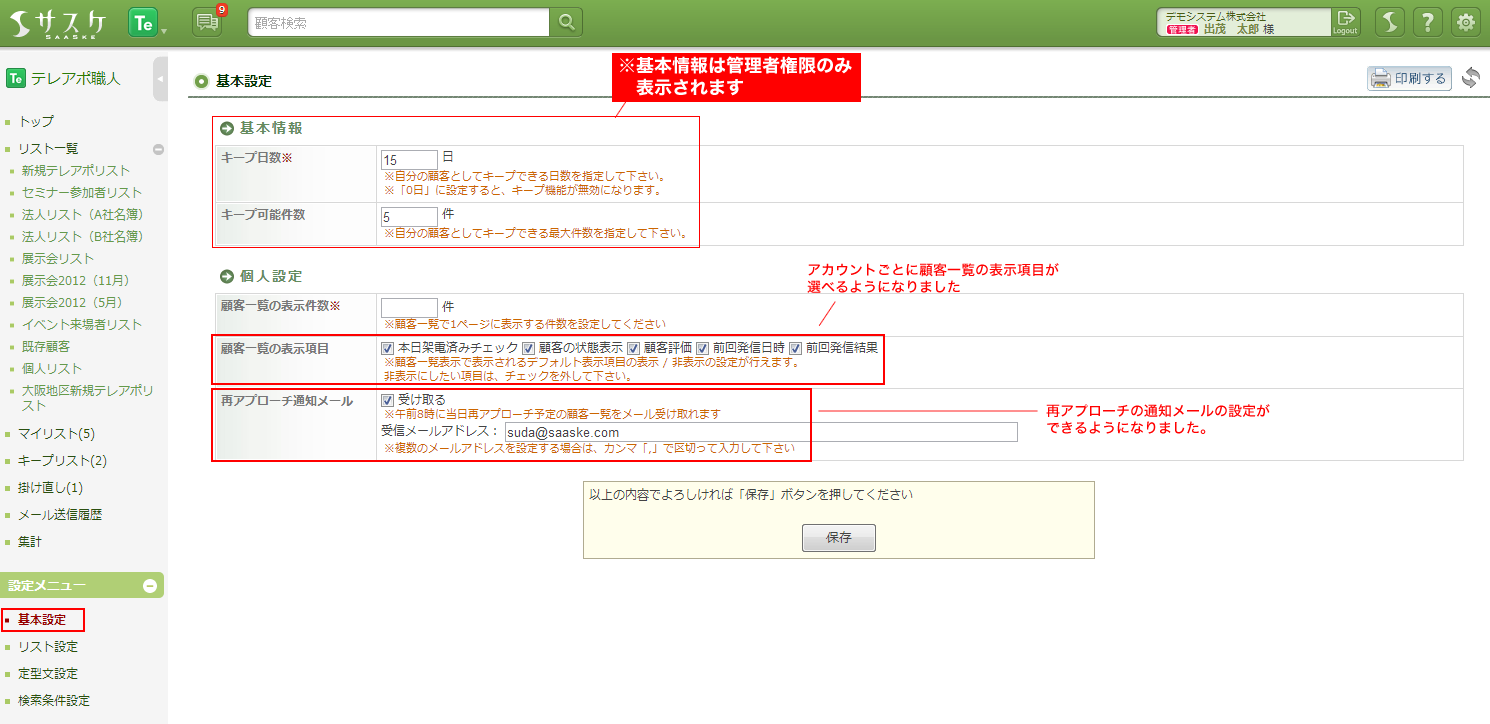Image resolution: width=1490 pixels, height=724 pixels.
Task: Click the Logout icon
Action: tap(1345, 22)
